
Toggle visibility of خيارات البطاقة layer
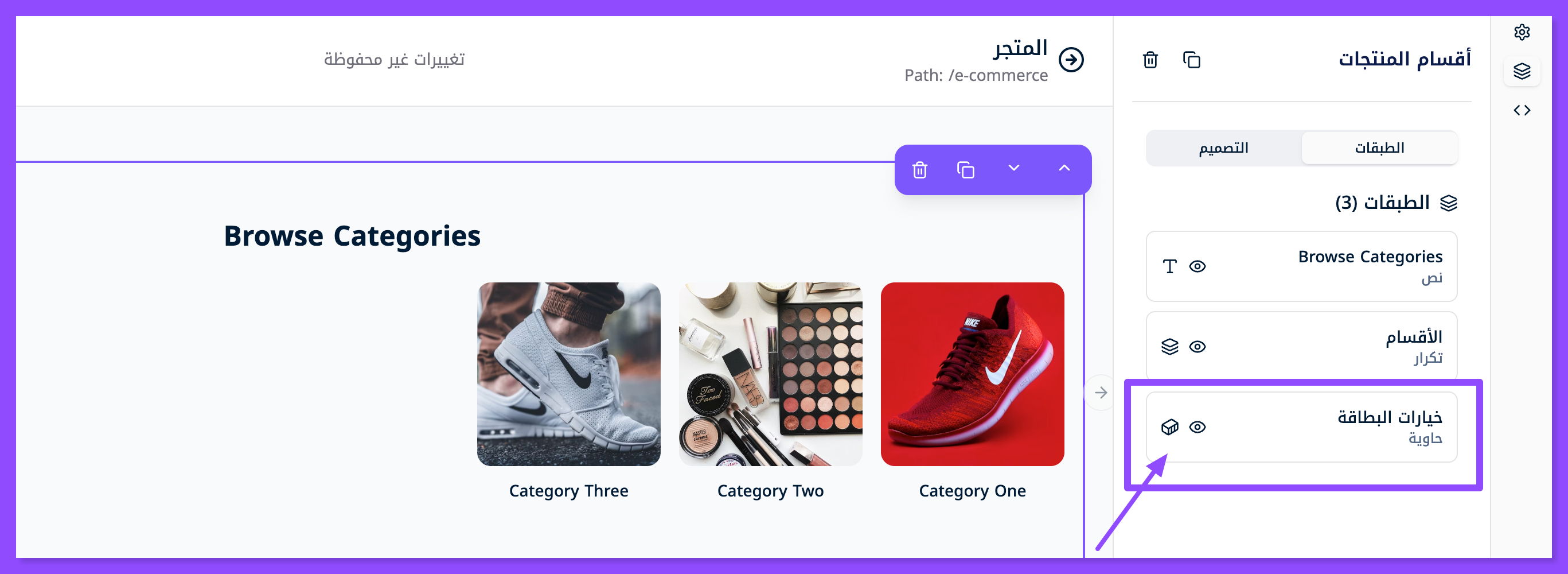pos(1198,427)
